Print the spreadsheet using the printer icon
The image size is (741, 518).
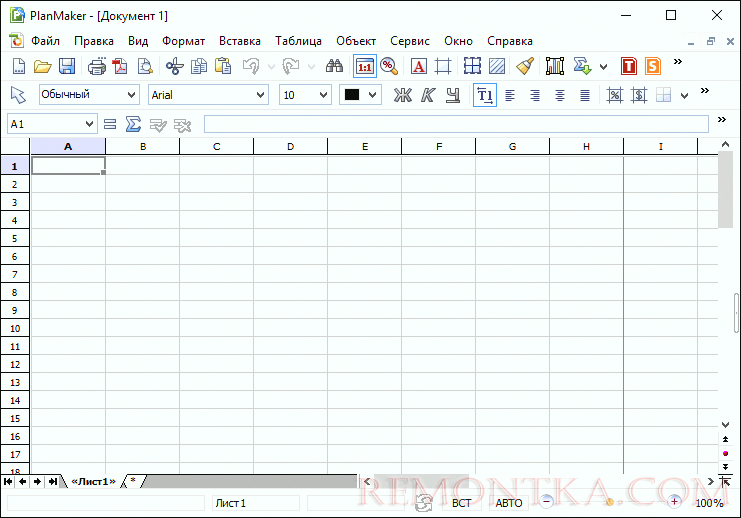tap(97, 66)
